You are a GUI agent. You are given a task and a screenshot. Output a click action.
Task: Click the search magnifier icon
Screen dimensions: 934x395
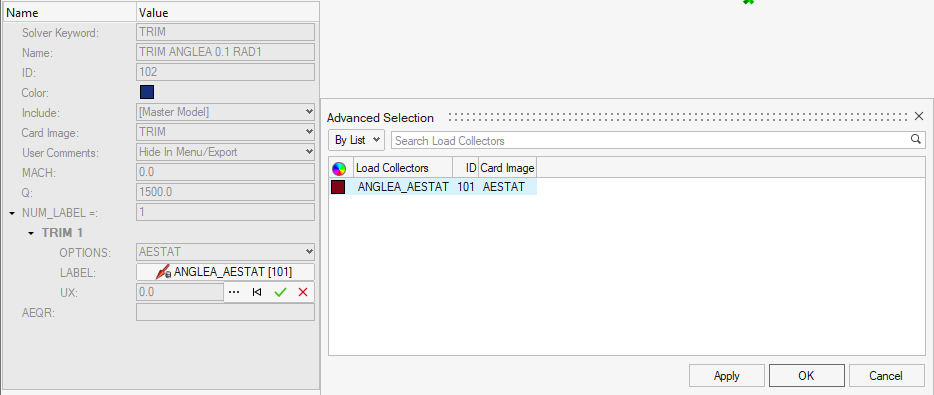(x=916, y=140)
